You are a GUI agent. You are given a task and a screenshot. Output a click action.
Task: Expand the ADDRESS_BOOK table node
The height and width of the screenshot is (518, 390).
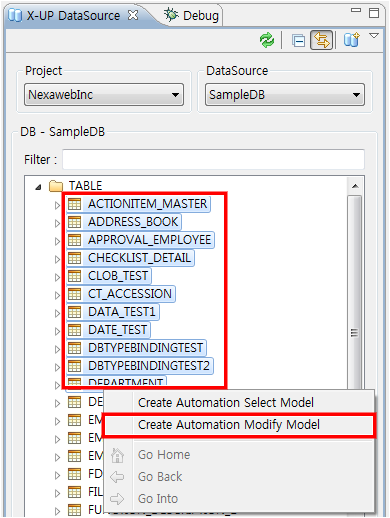point(57,223)
